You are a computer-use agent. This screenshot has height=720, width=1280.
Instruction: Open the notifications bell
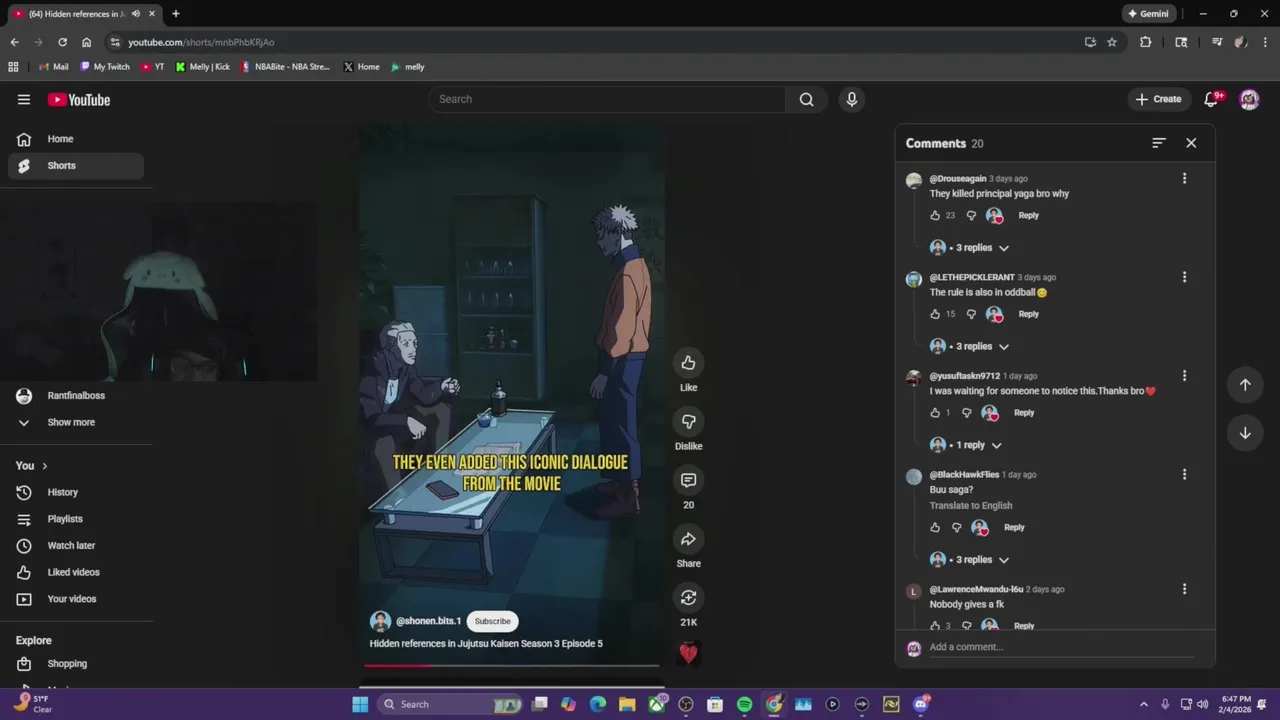coord(1212,99)
